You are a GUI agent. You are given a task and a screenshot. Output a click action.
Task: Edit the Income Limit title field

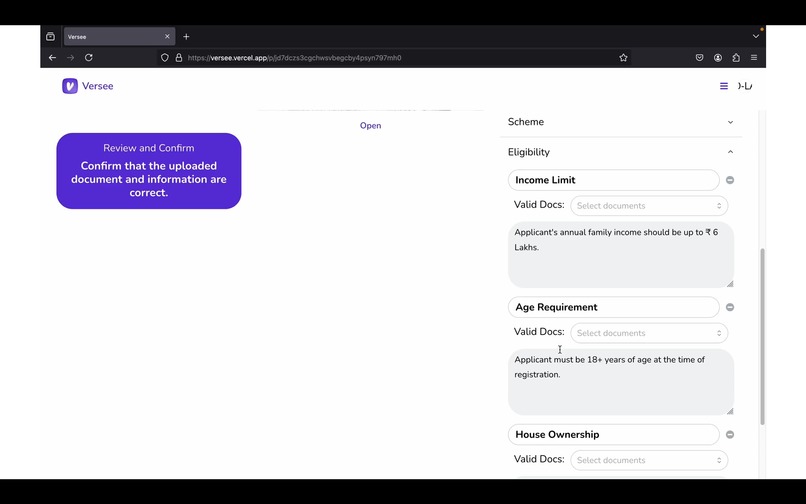(x=614, y=180)
